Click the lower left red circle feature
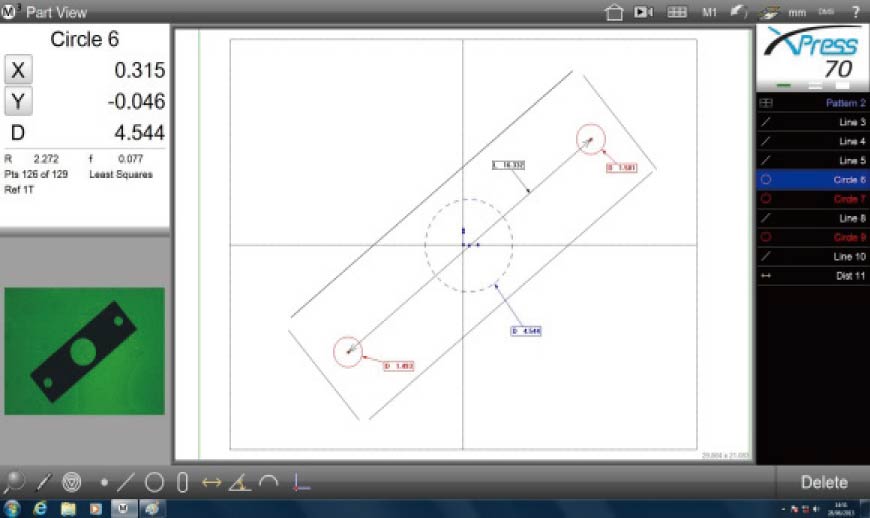 click(x=348, y=352)
